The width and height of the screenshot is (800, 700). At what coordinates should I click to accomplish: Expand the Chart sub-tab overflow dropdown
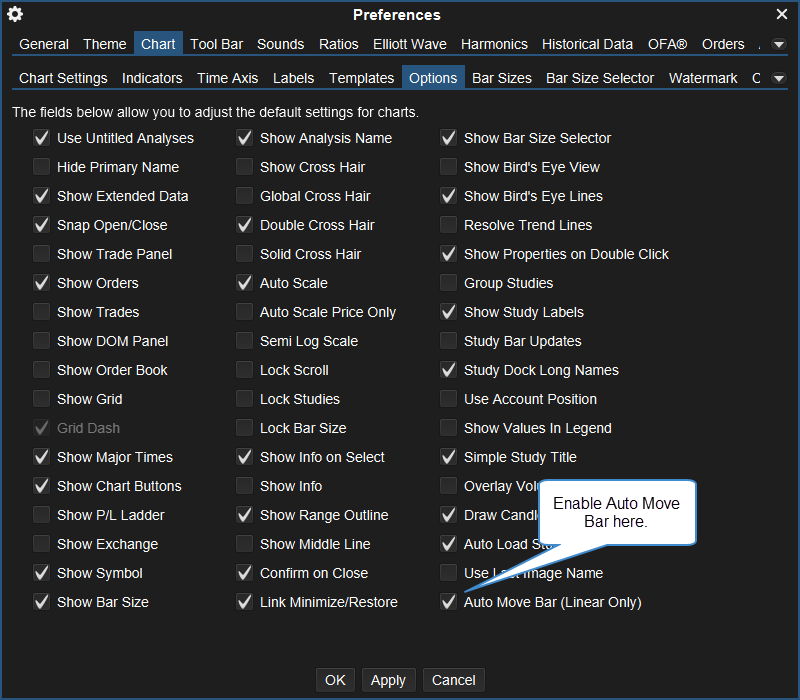tap(778, 78)
